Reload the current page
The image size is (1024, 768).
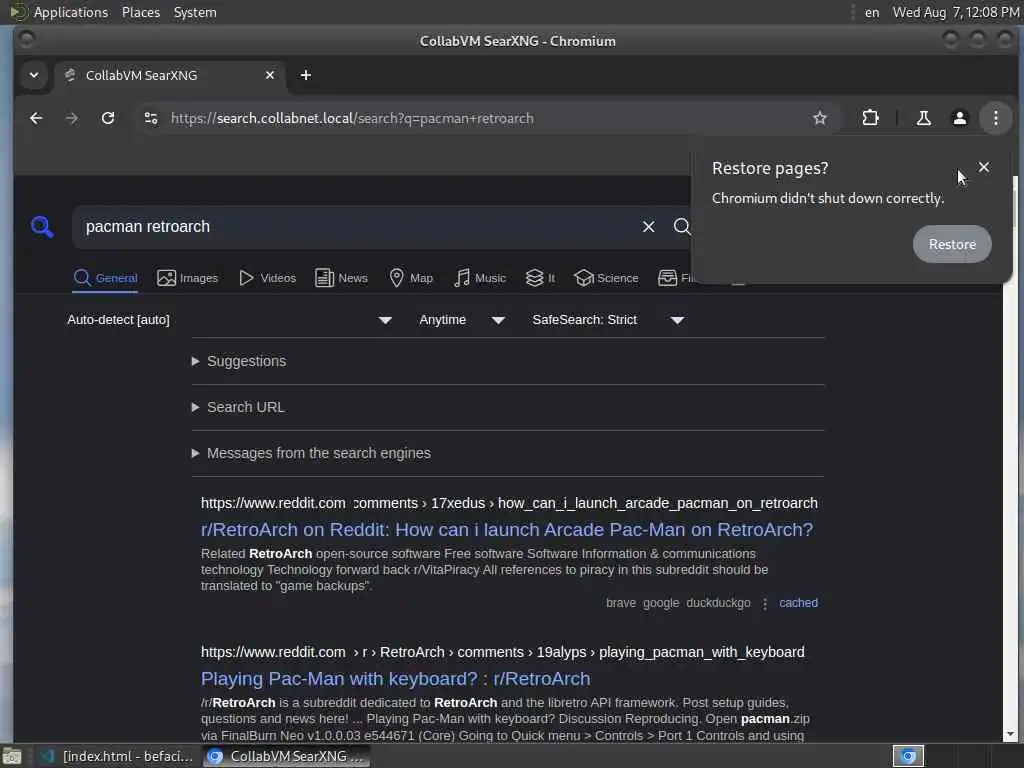pos(108,118)
